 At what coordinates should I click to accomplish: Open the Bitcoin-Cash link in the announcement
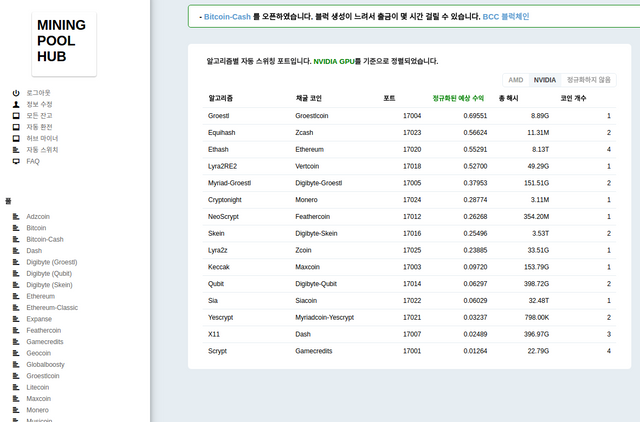(x=227, y=17)
